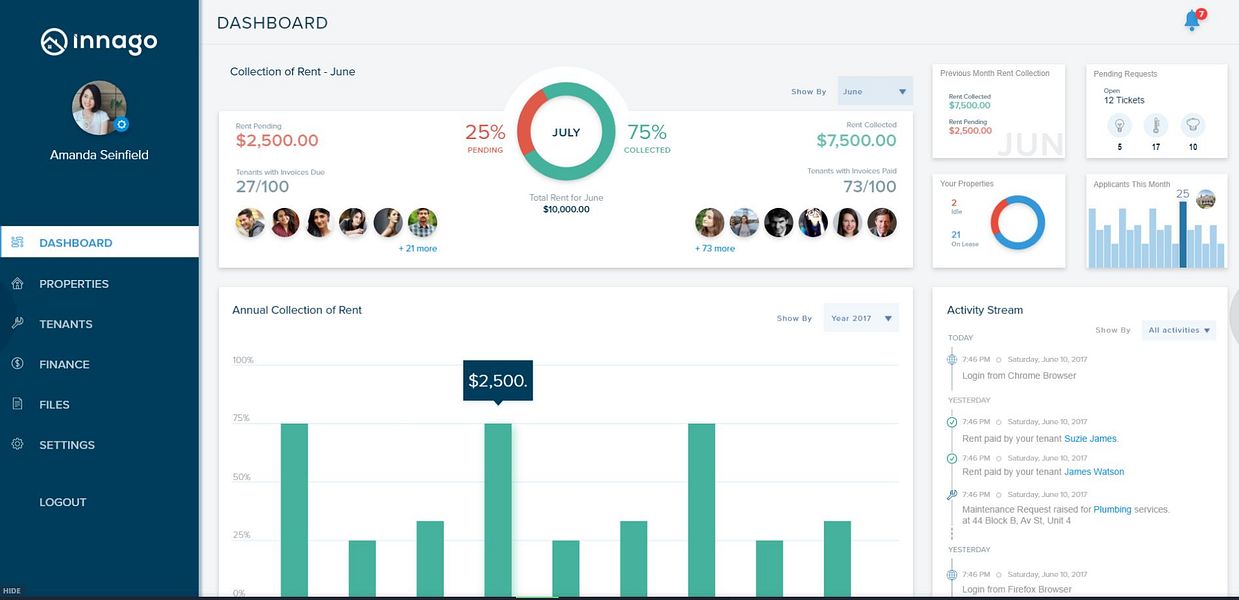
Task: Click the Files document icon
Action: (17, 404)
